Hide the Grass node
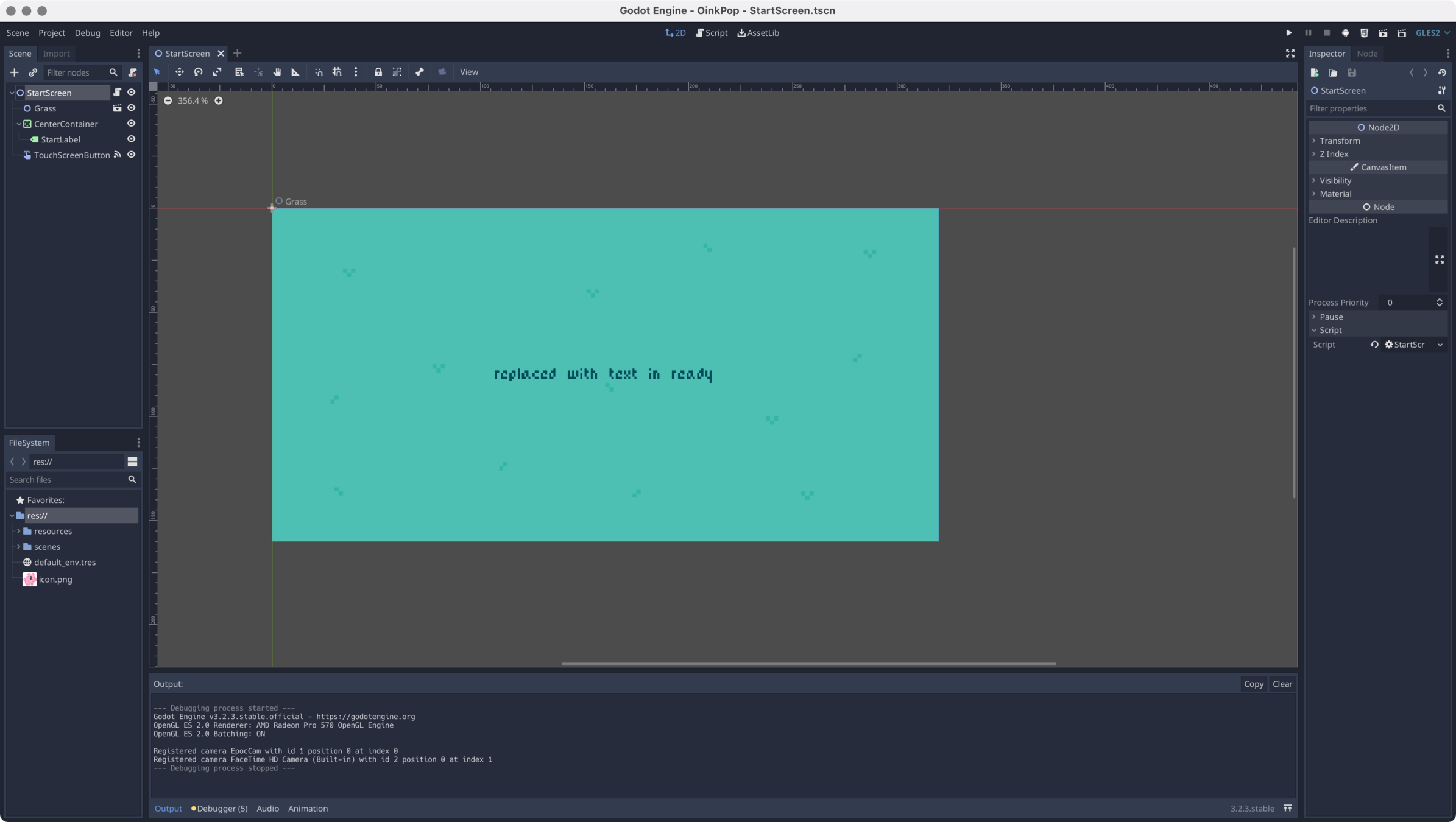The image size is (1456, 822). [131, 108]
